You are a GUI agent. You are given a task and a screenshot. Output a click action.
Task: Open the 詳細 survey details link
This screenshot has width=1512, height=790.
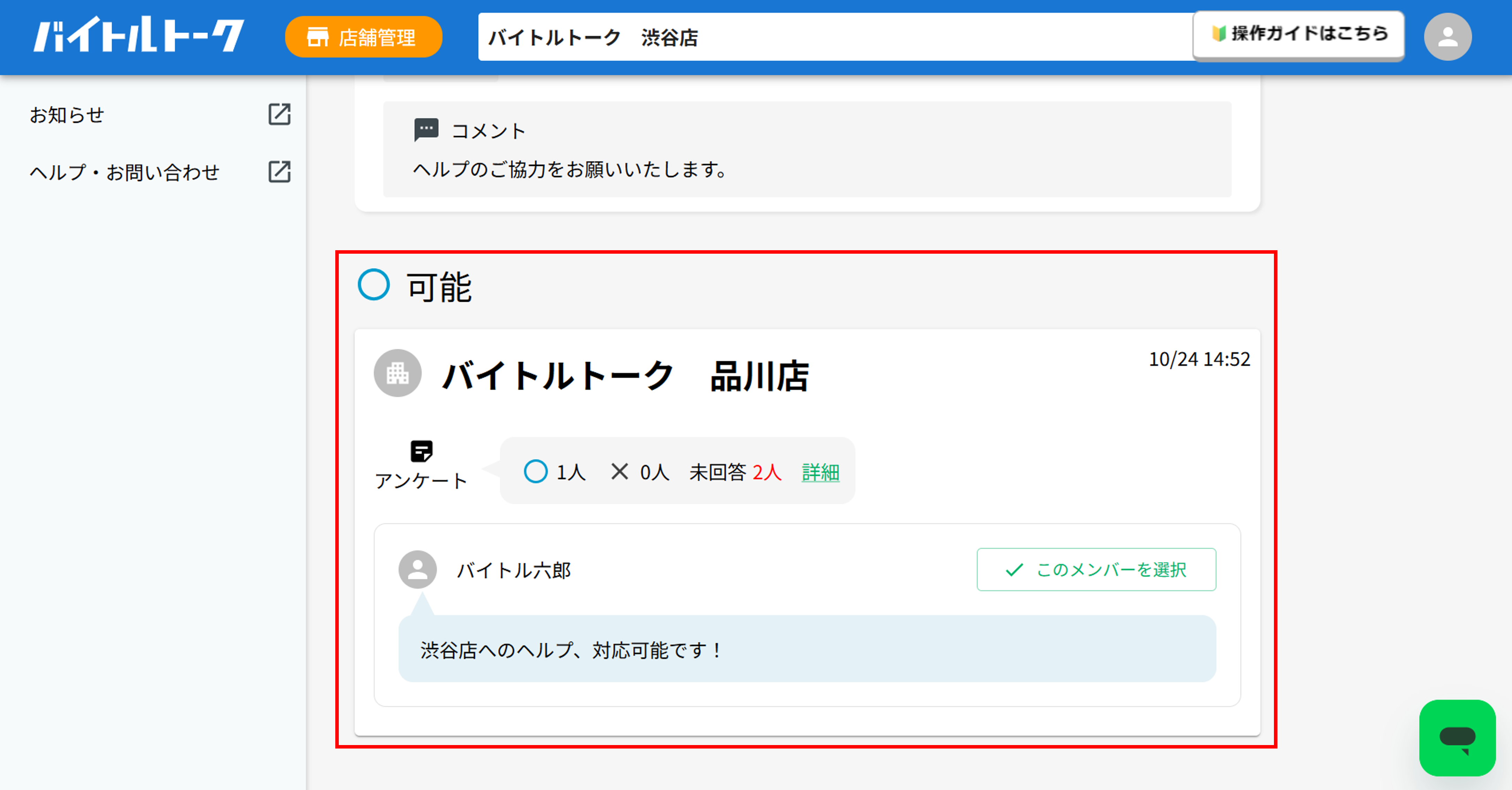820,472
